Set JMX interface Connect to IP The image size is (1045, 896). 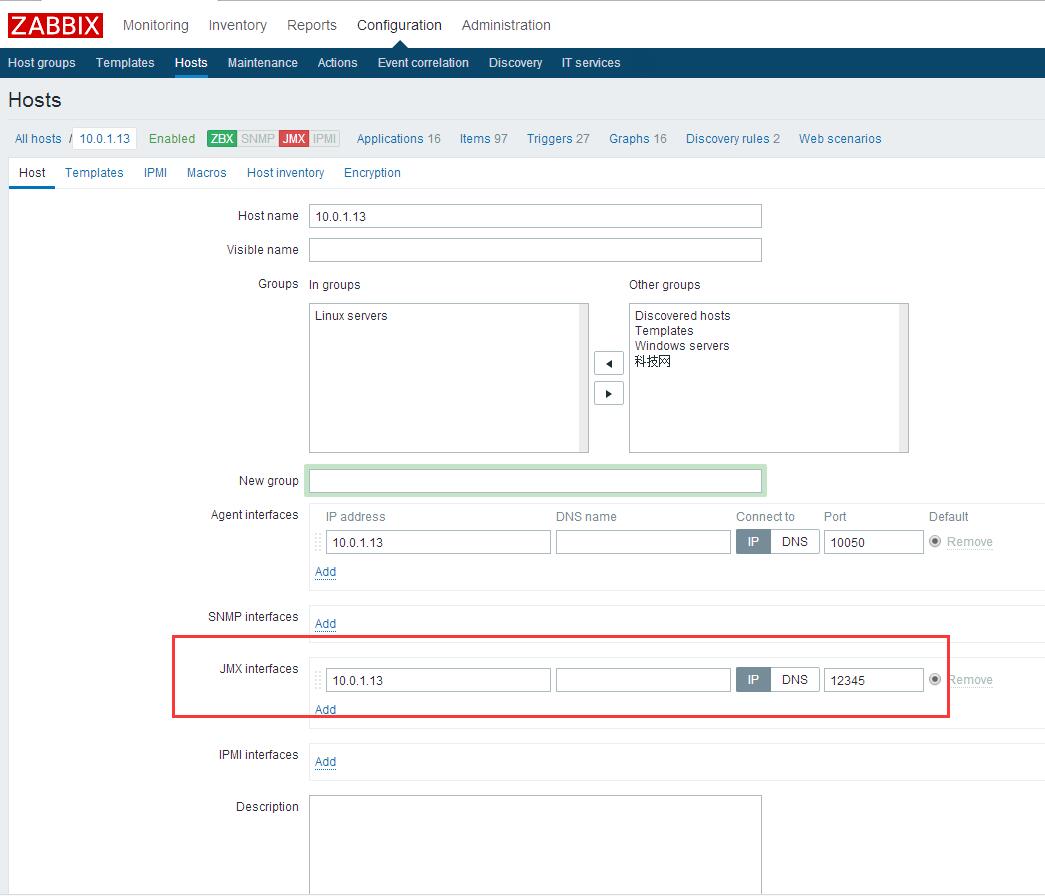click(x=753, y=680)
